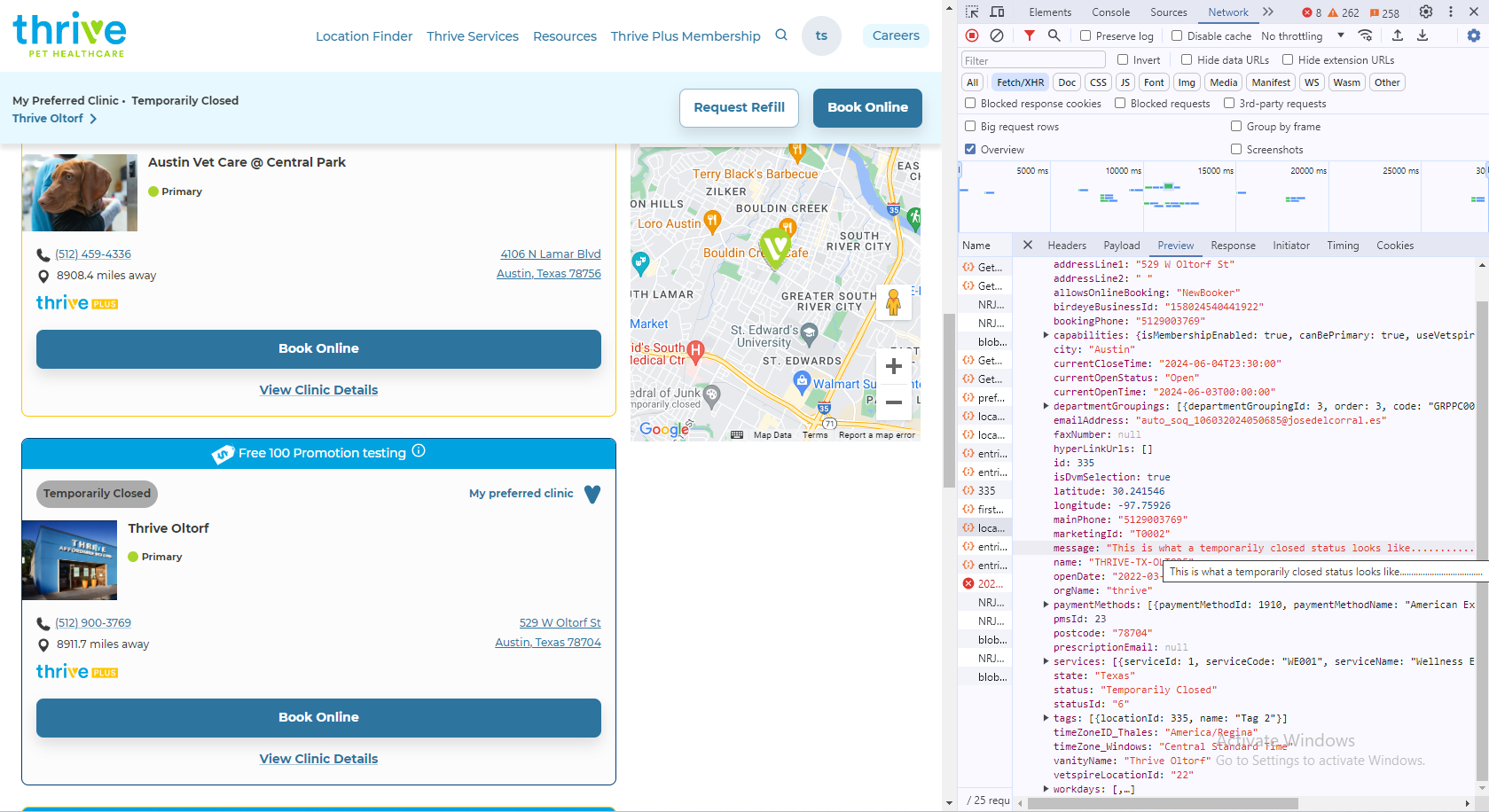Switch to the Headers tab
The height and width of the screenshot is (812, 1489).
tap(1066, 246)
